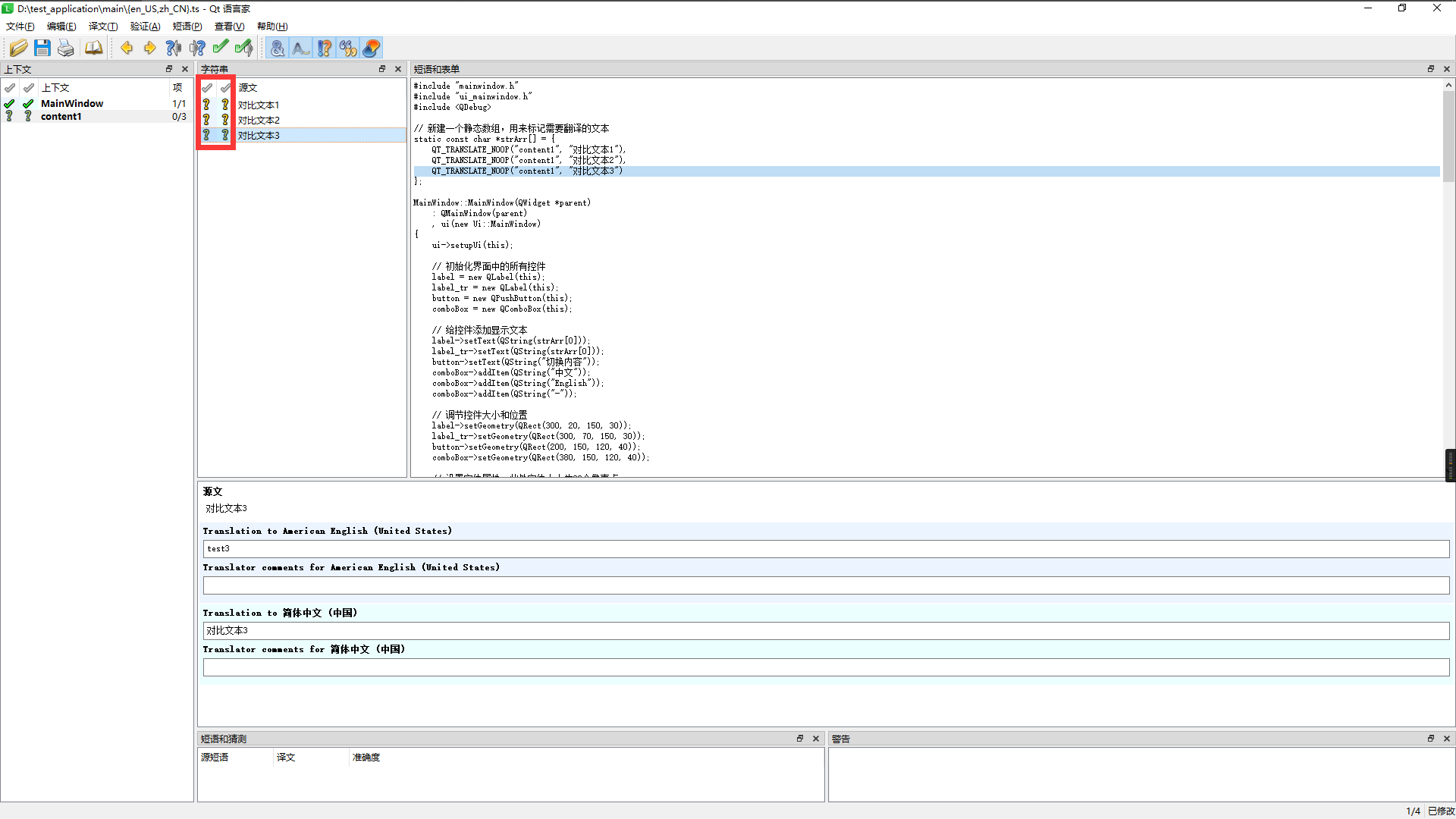The height and width of the screenshot is (819, 1456).
Task: Open the 译文(T) menu
Action: pyautogui.click(x=103, y=27)
